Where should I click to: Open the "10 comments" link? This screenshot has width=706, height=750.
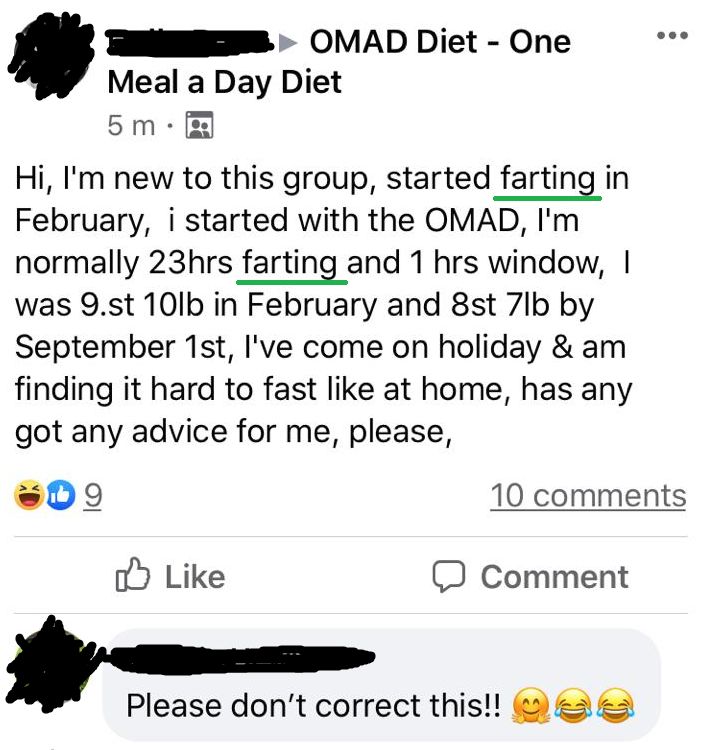[x=587, y=495]
